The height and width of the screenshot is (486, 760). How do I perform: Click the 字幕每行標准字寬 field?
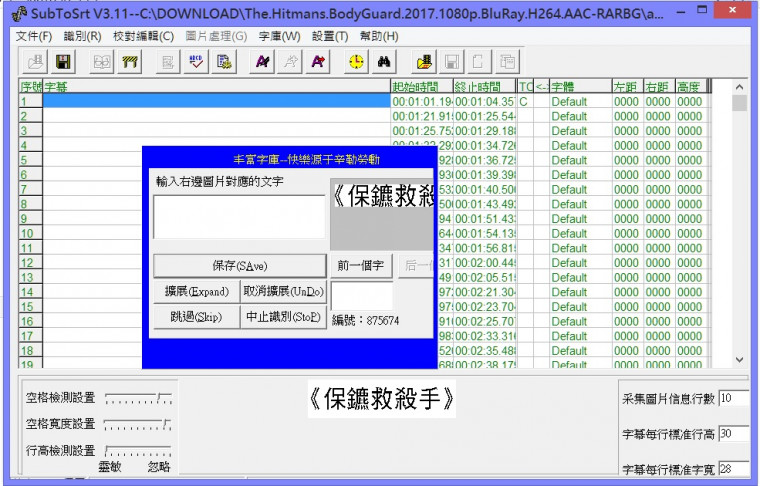733,469
